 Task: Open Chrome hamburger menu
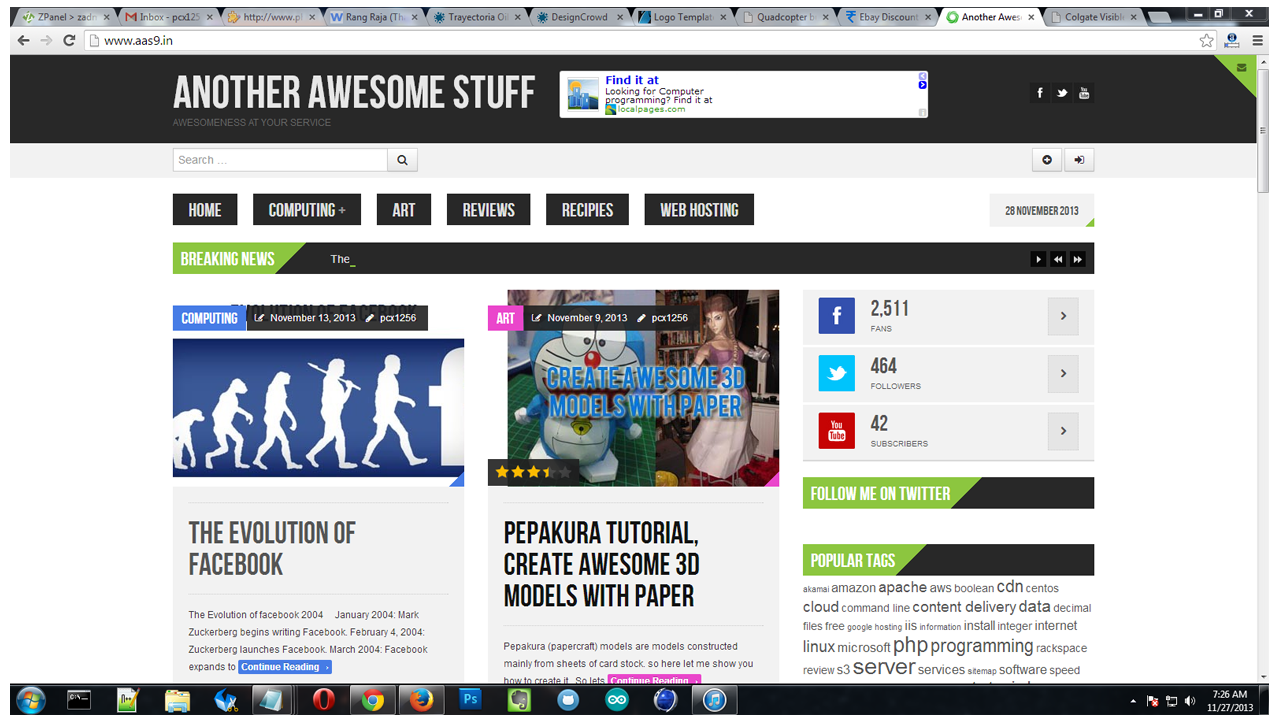[1258, 40]
